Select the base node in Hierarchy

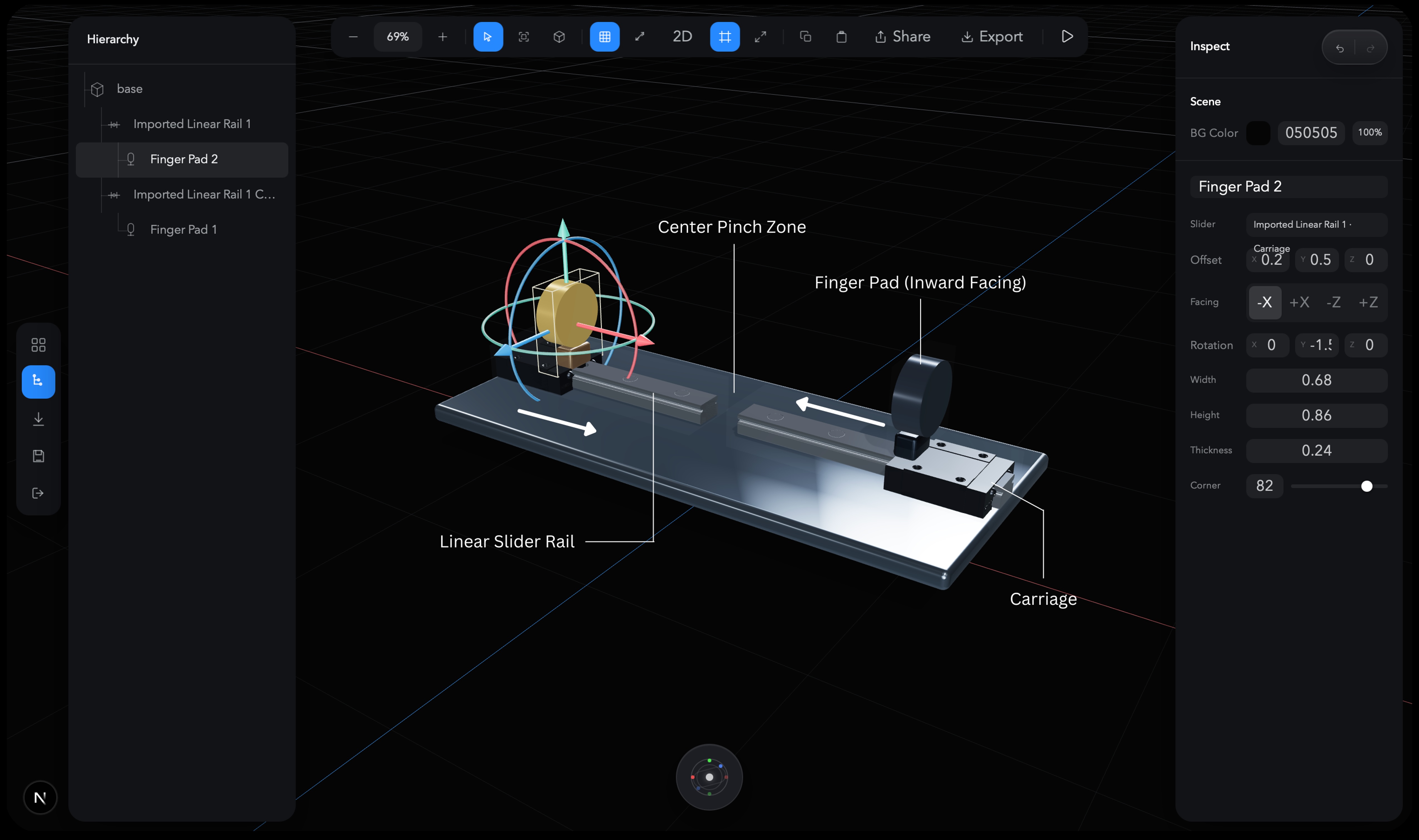point(182,89)
